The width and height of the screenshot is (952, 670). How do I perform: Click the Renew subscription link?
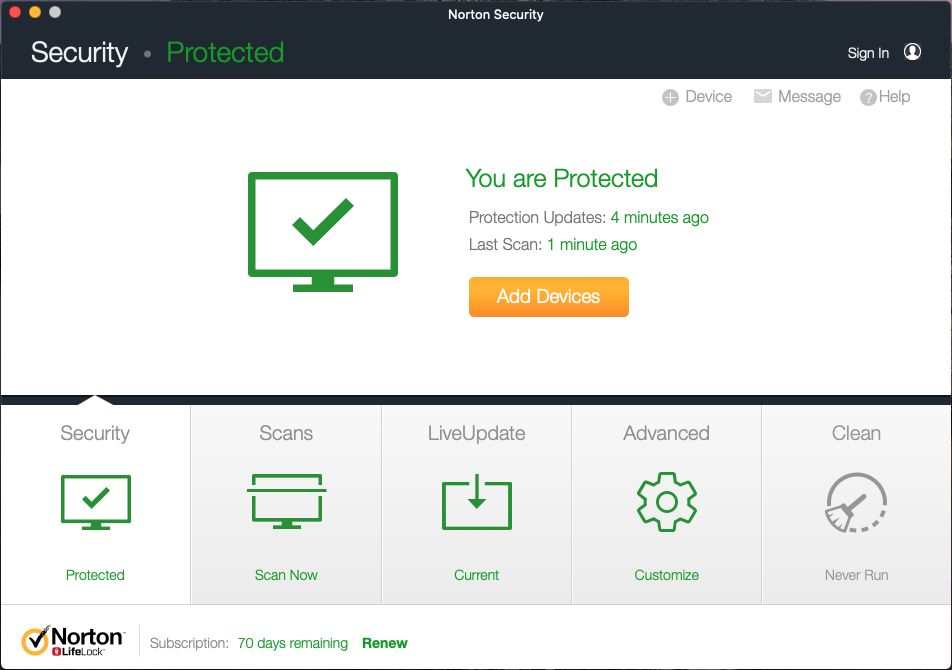coord(385,643)
